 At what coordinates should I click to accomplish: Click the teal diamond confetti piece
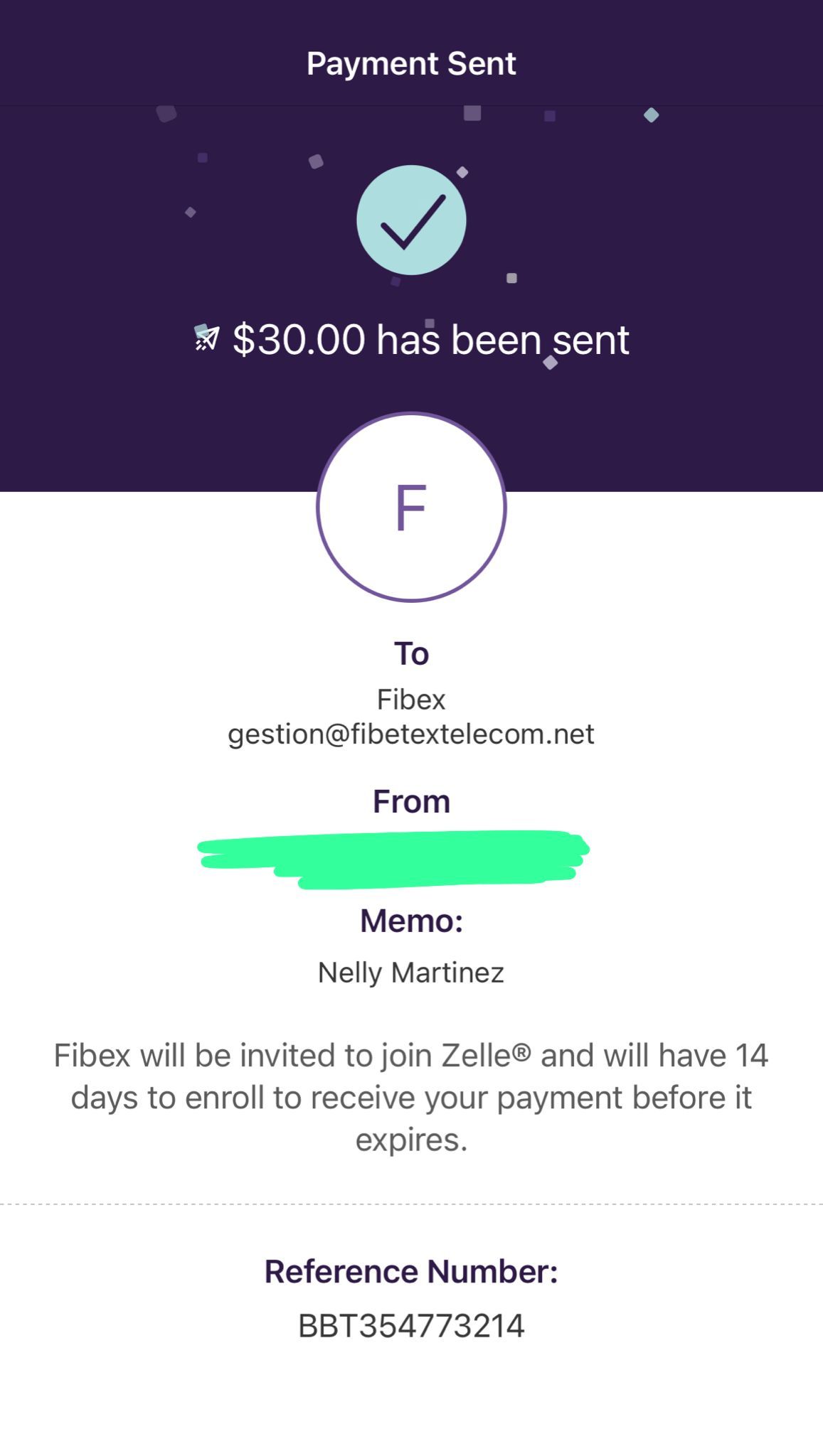tap(651, 115)
